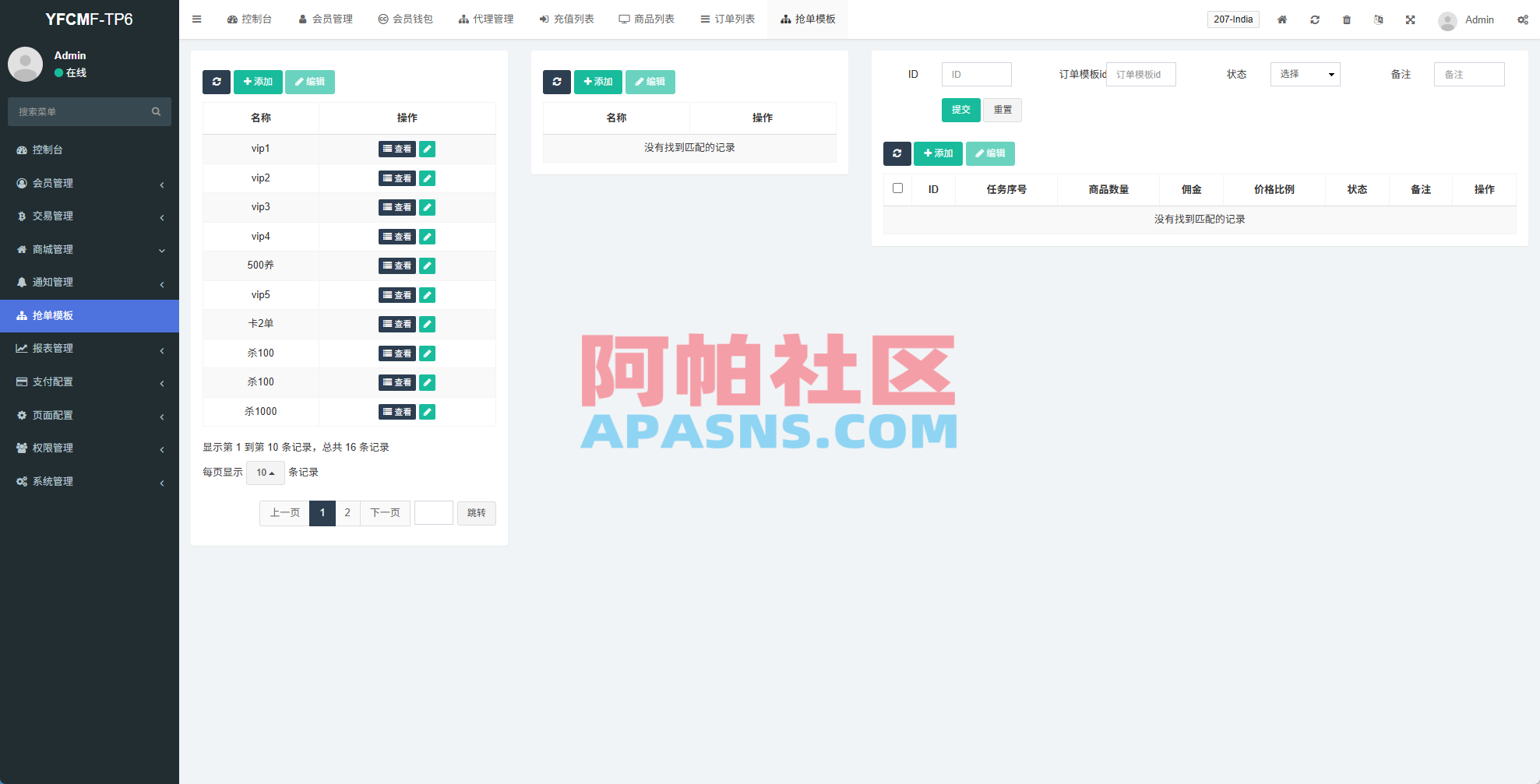The image size is (1540, 784).
Task: Switch to the 充值列表 tab
Action: pos(566,19)
